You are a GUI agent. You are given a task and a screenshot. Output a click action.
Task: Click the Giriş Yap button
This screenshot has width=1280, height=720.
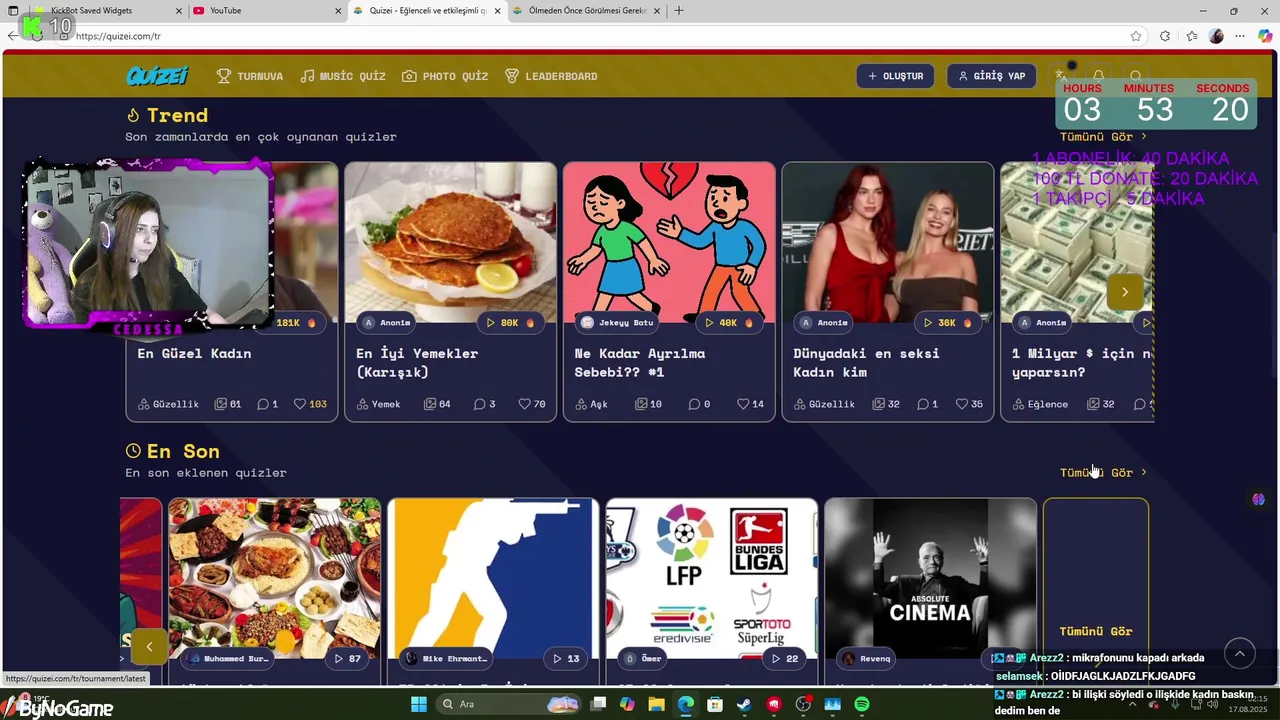991,76
